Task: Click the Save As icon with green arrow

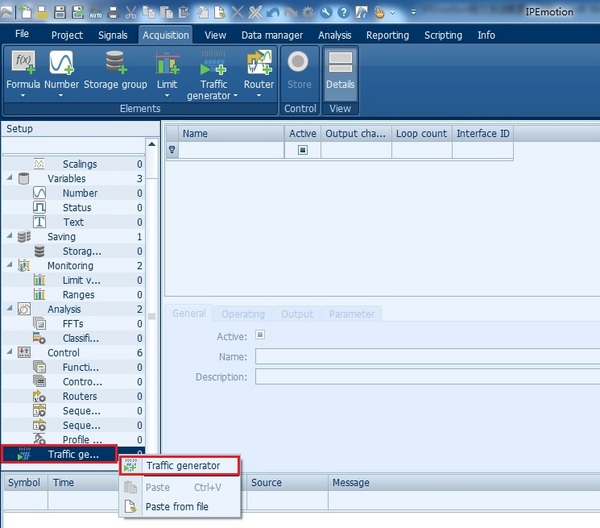Action: [x=78, y=12]
